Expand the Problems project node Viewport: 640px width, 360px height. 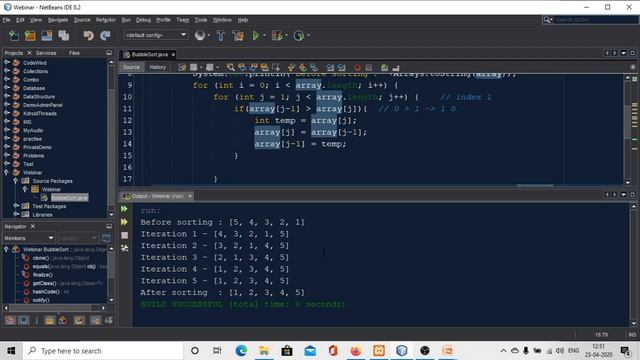click(7, 156)
